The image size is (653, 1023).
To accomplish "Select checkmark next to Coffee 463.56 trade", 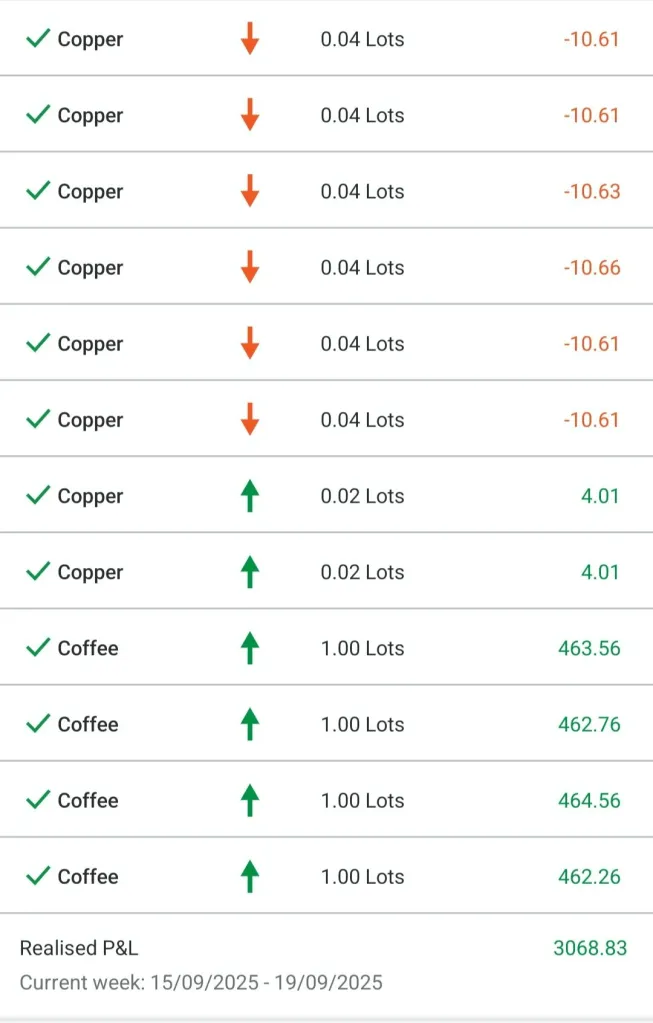I will [38, 648].
